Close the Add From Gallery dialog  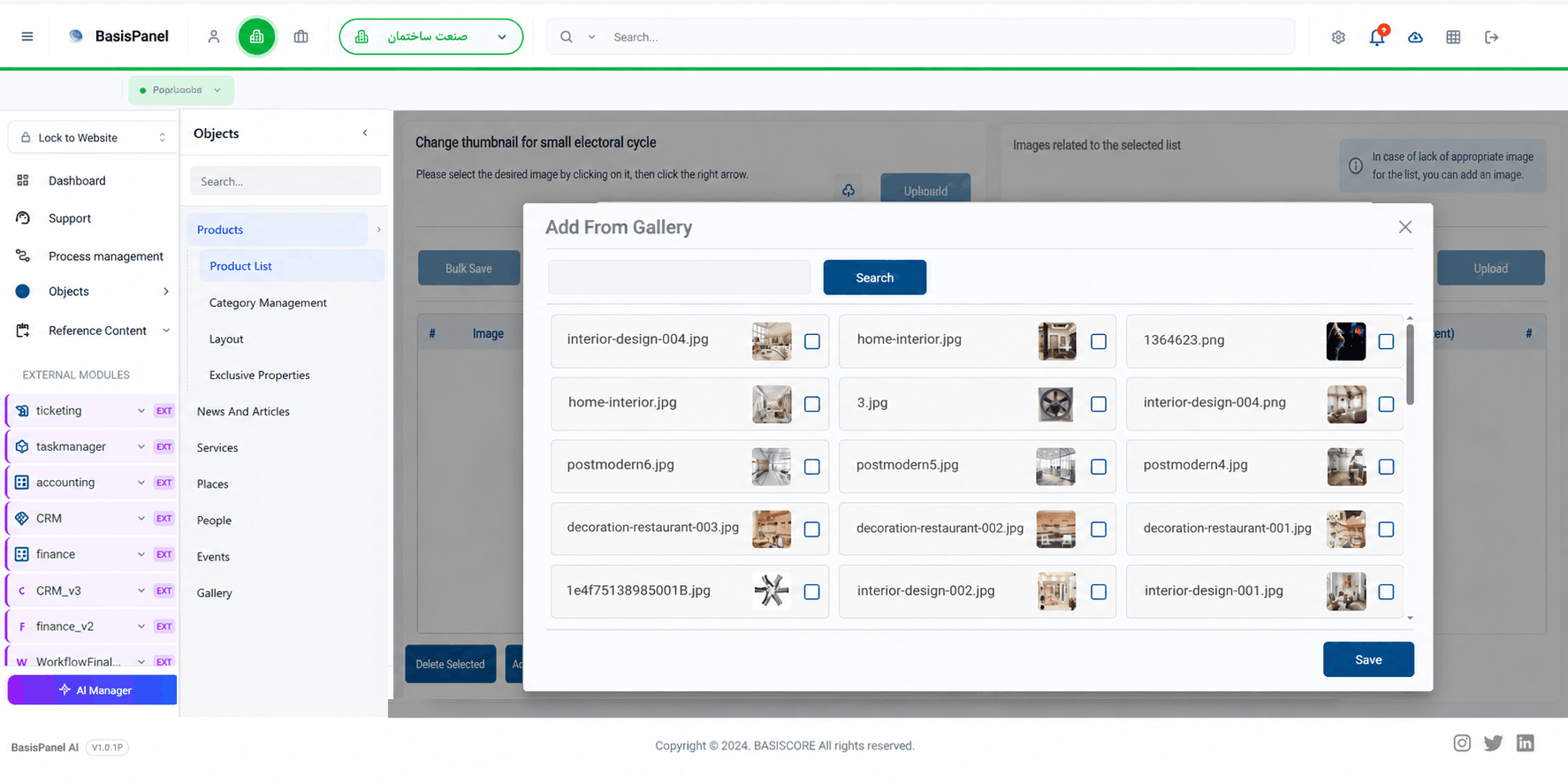tap(1405, 227)
